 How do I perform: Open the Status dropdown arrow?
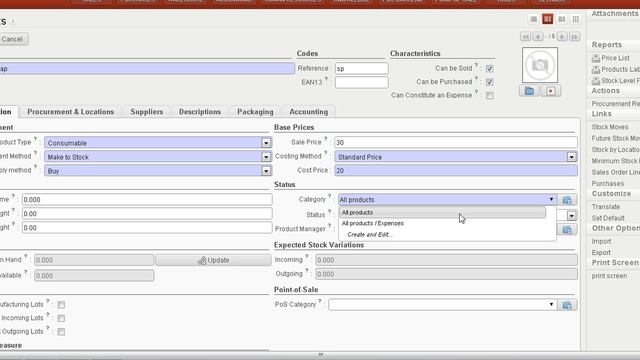571,215
